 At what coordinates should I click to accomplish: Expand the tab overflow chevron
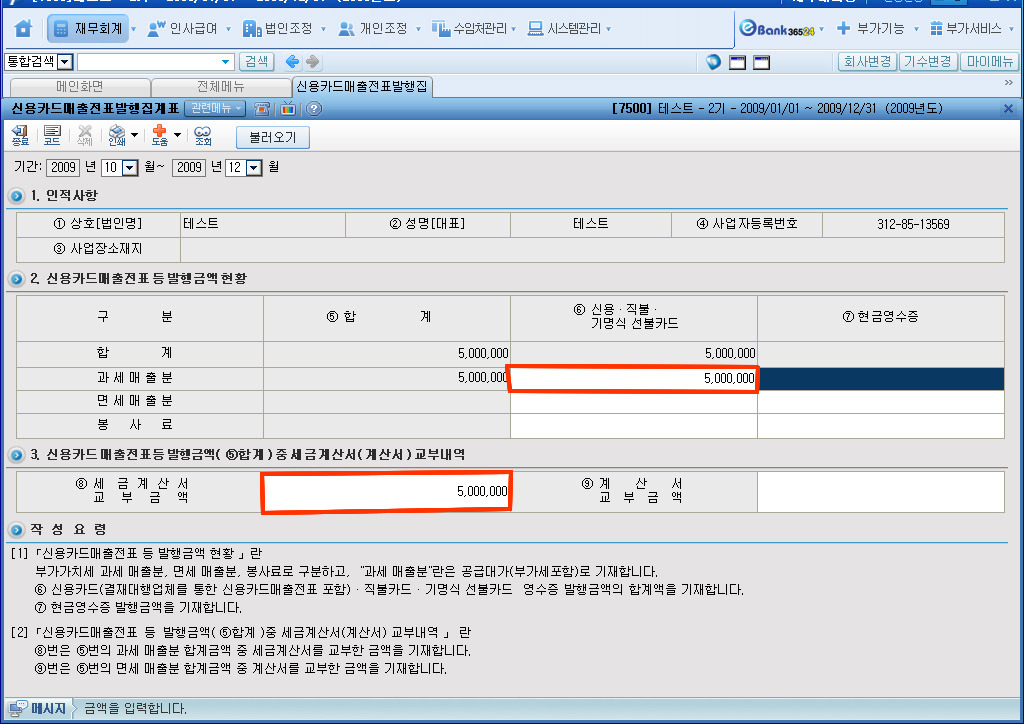tap(1008, 83)
